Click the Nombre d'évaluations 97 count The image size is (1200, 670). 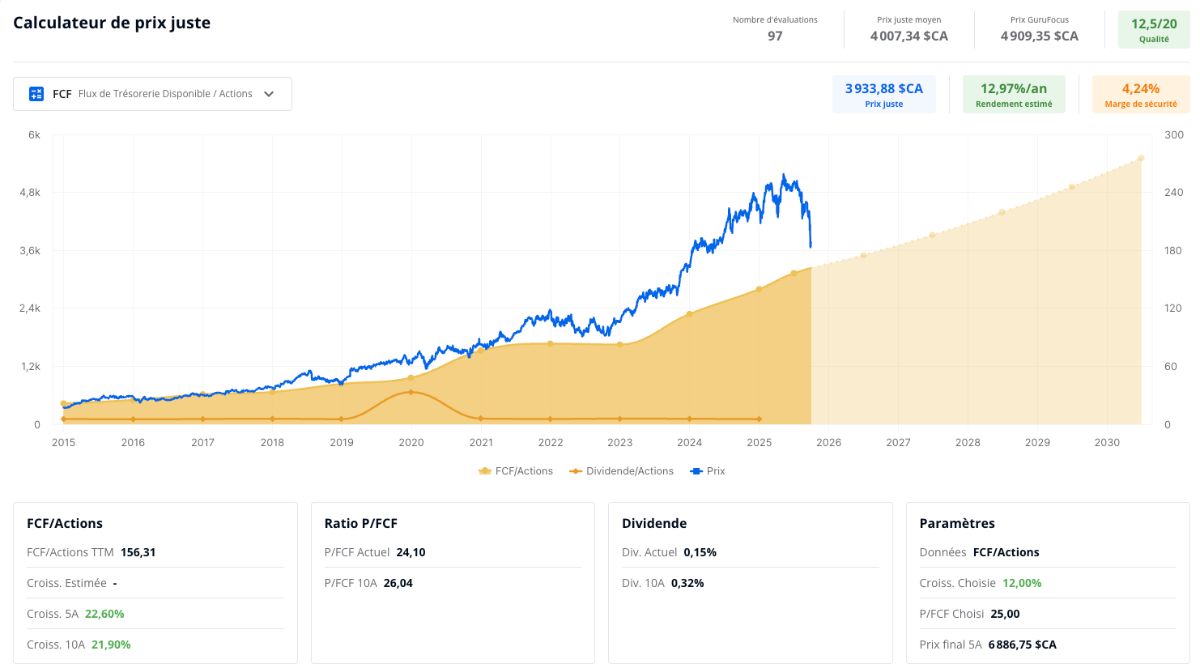[x=775, y=36]
